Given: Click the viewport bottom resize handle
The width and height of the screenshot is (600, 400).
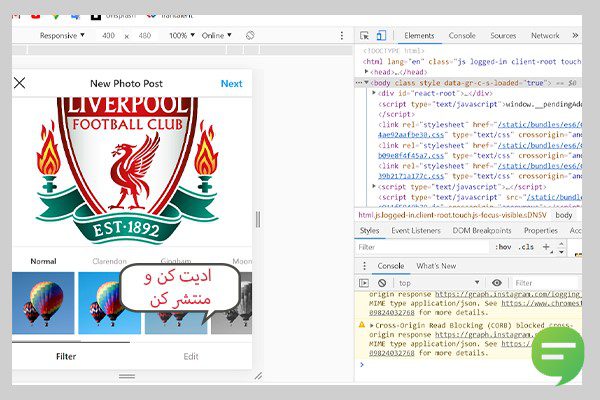Looking at the screenshot, I should (x=127, y=376).
